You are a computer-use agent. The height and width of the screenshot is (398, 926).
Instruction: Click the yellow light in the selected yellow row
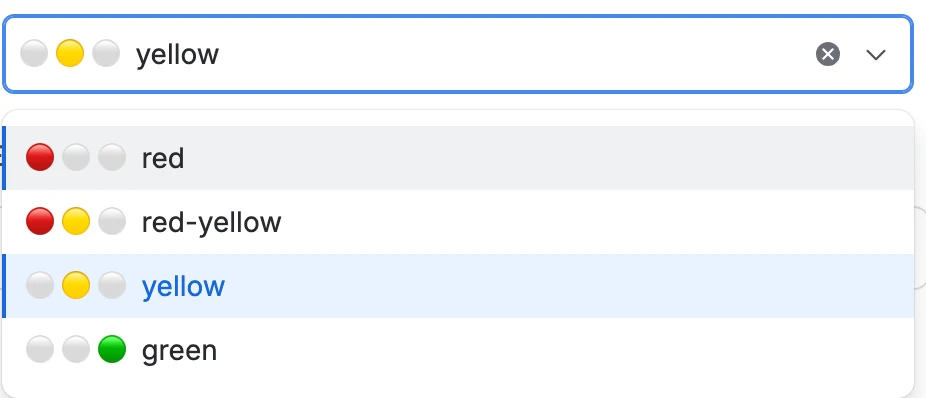(x=76, y=285)
